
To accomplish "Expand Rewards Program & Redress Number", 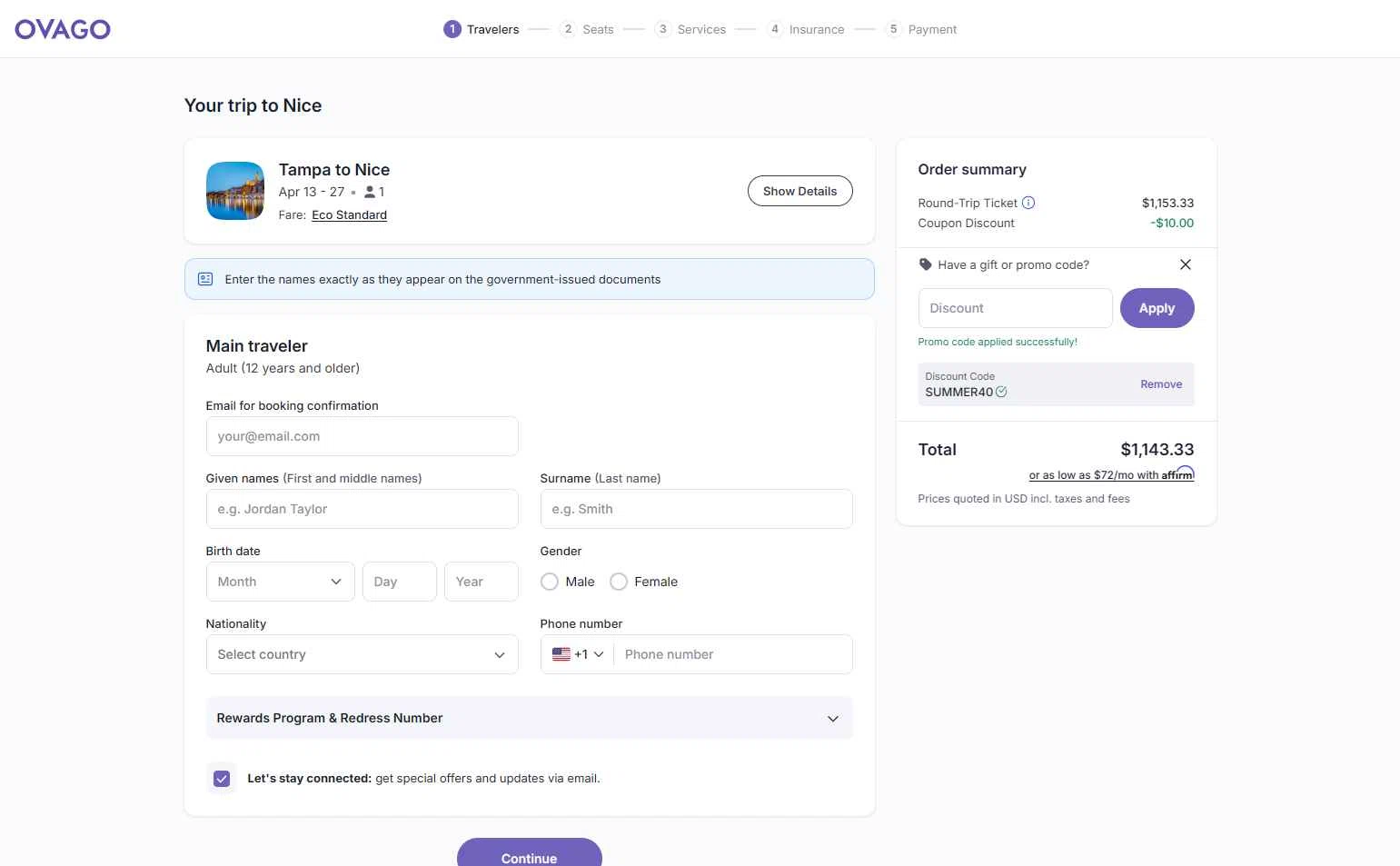I will click(529, 718).
